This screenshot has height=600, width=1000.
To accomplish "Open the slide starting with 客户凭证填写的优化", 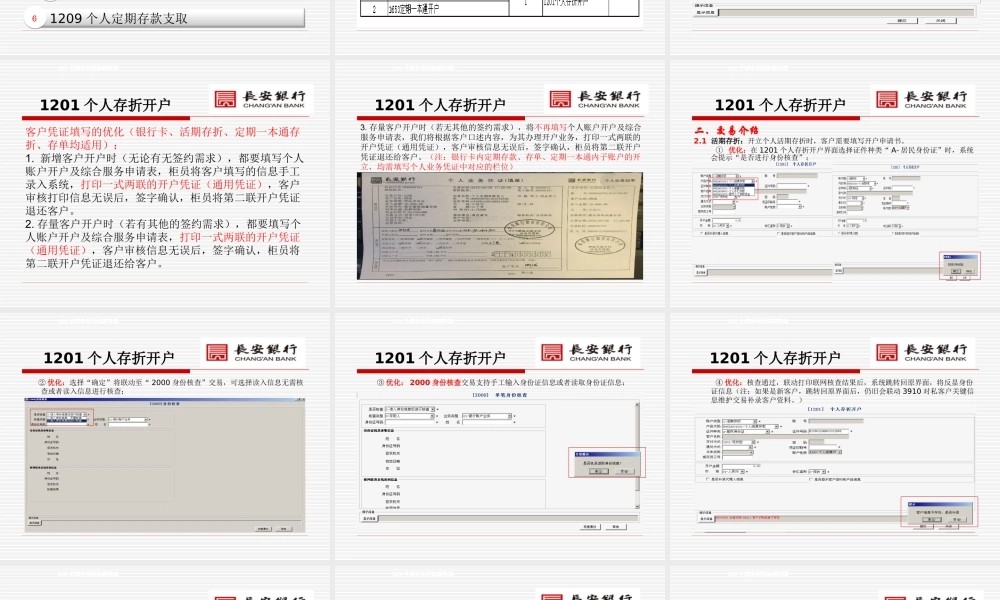I will click(166, 182).
